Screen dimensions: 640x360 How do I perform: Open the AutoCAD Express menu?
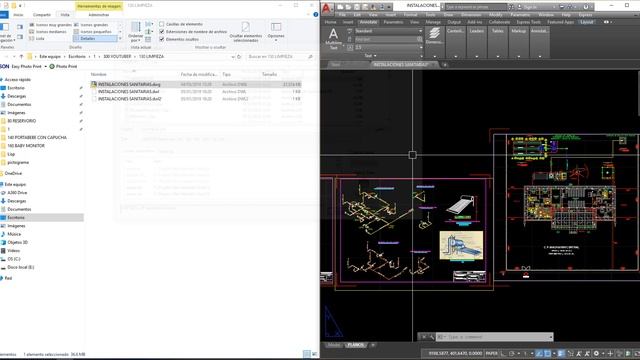585,15
